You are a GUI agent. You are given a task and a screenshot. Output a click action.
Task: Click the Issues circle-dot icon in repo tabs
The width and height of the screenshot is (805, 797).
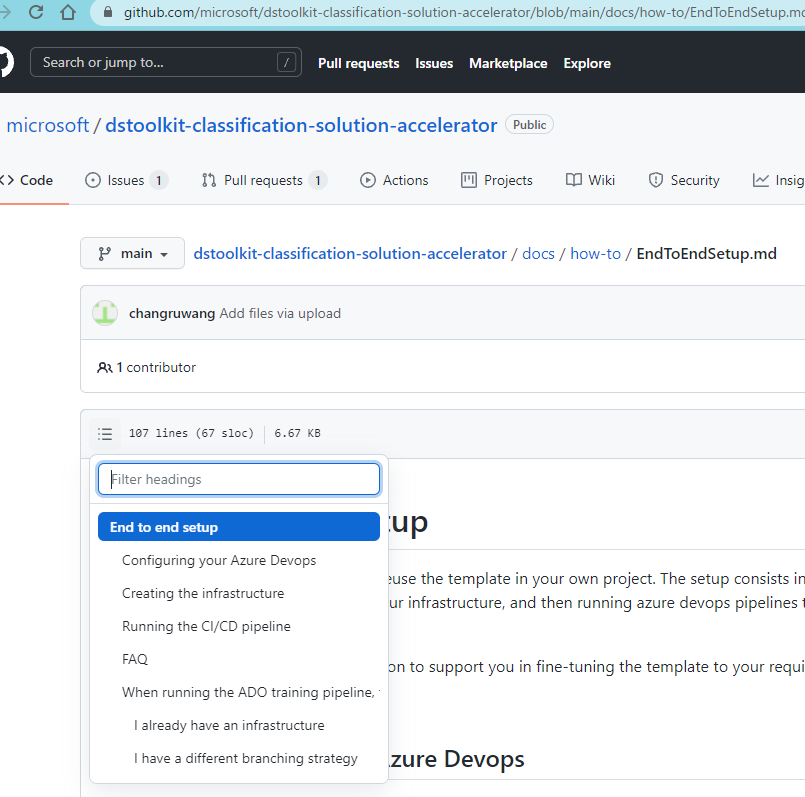[x=93, y=180]
